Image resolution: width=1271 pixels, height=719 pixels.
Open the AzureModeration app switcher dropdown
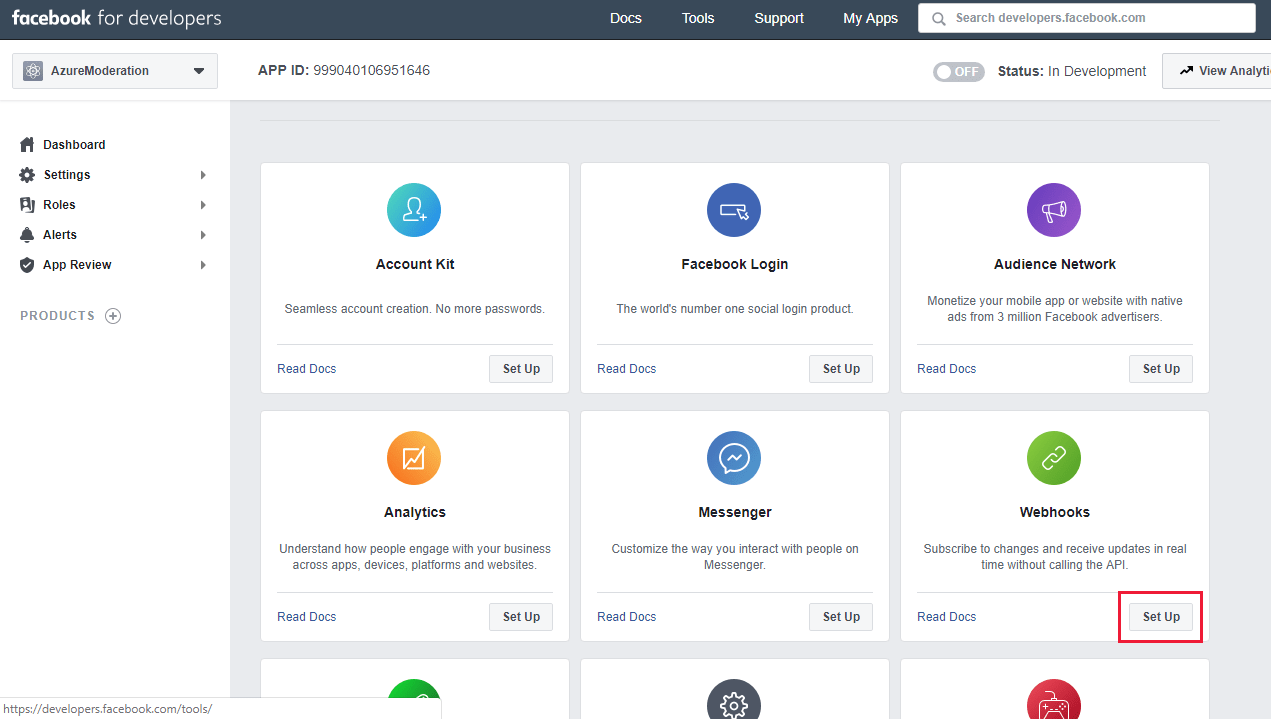click(x=114, y=70)
